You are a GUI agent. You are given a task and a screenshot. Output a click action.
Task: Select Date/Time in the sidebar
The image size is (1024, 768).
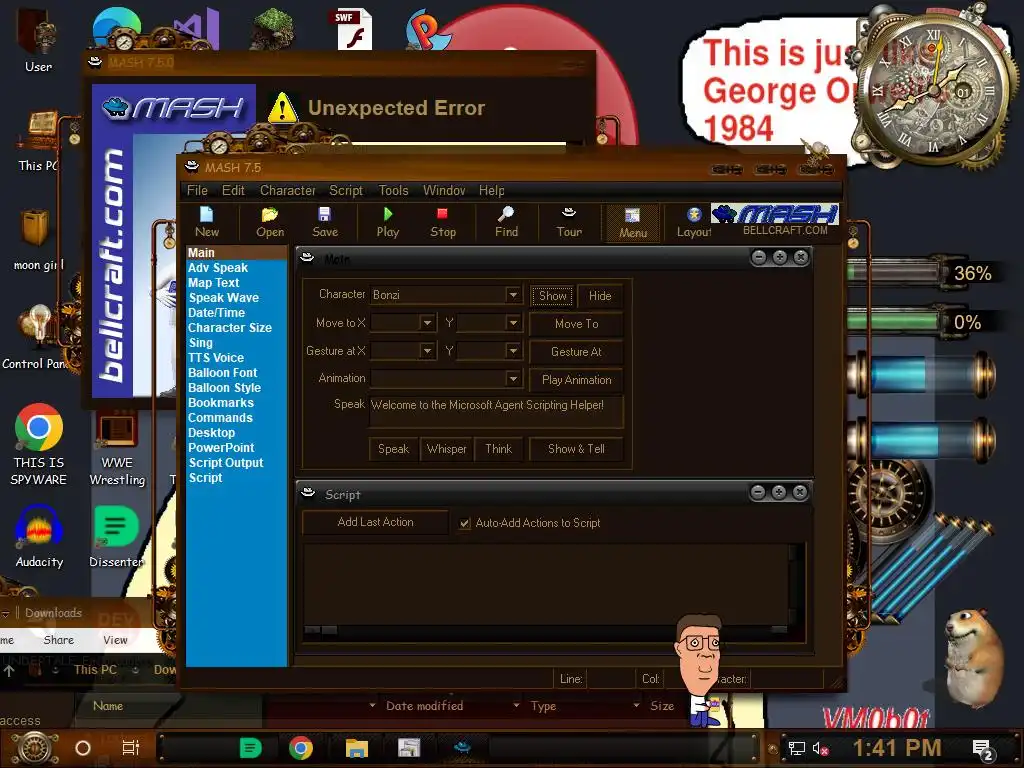click(216, 313)
